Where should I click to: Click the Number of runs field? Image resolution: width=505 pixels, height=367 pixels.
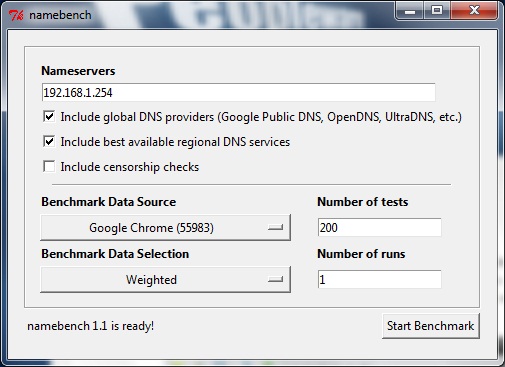(x=380, y=279)
